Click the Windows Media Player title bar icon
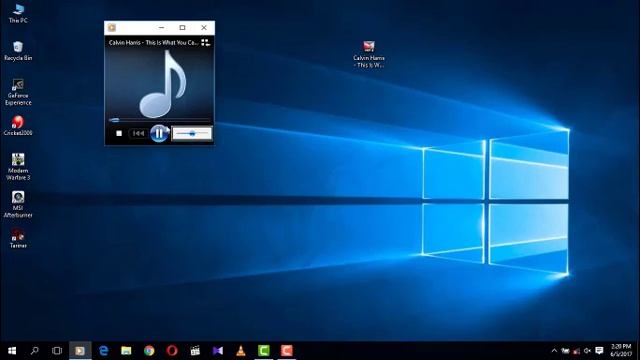 tap(112, 27)
